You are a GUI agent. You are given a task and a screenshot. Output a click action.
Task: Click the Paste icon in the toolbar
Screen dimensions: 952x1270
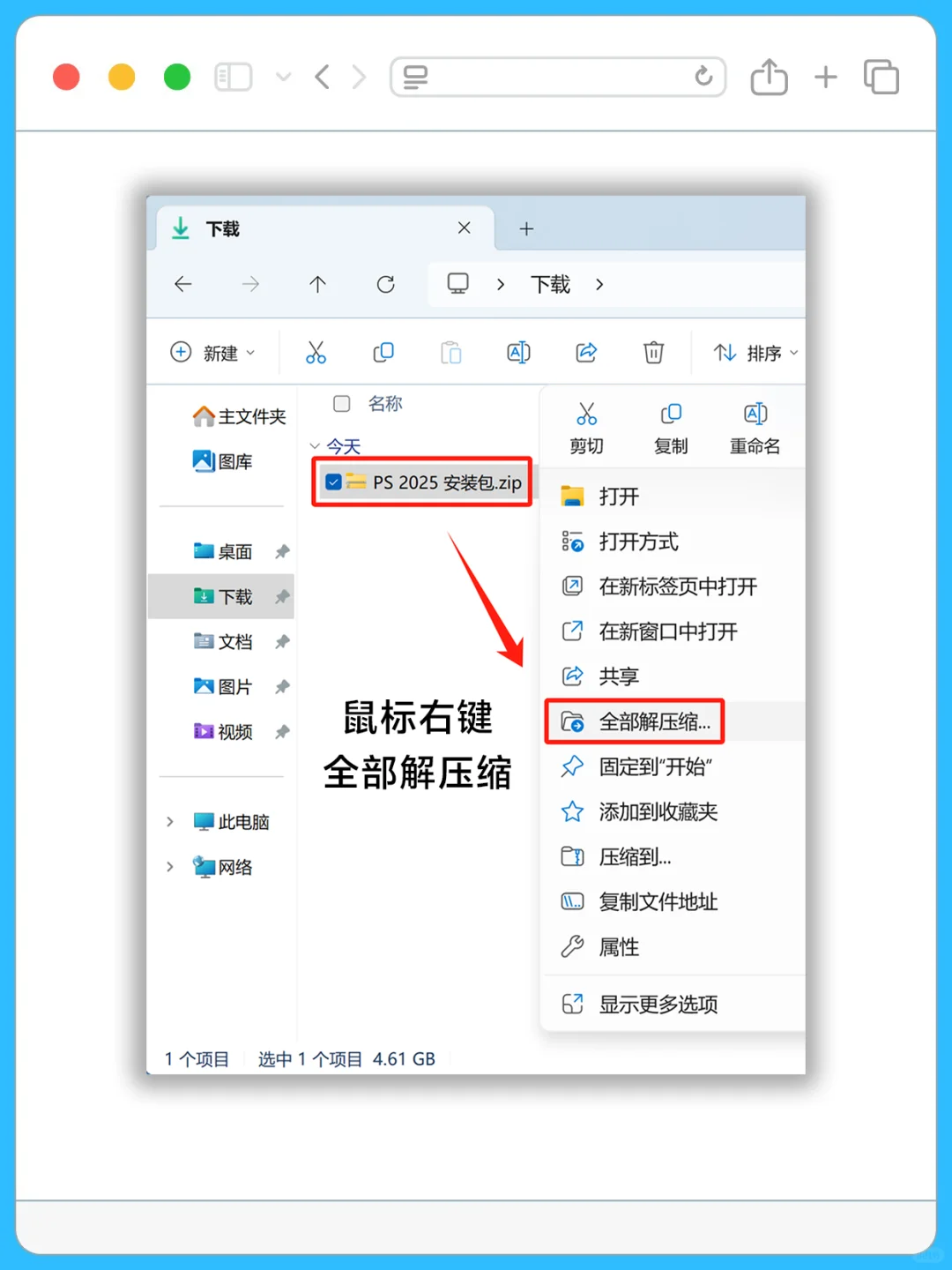tap(451, 352)
